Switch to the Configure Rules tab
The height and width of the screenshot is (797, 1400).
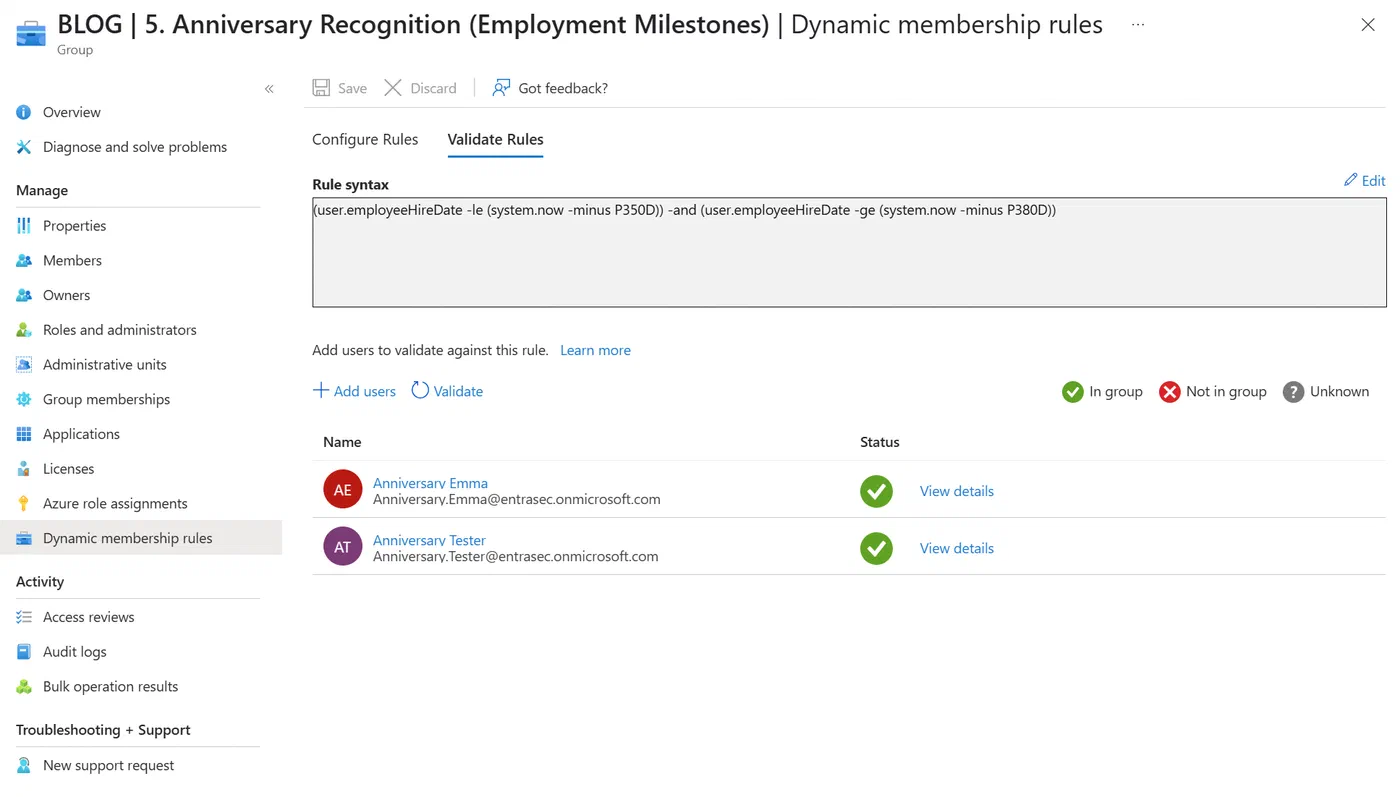click(365, 139)
